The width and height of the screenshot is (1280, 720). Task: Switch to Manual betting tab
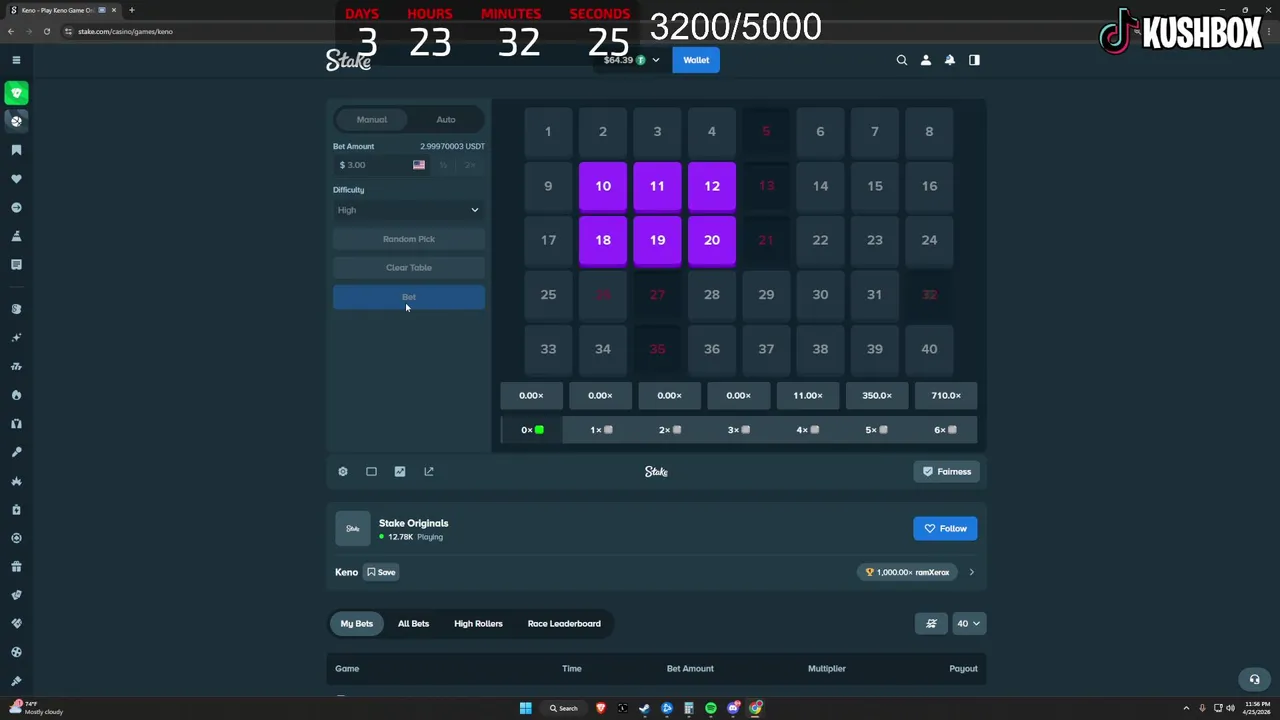click(x=372, y=120)
